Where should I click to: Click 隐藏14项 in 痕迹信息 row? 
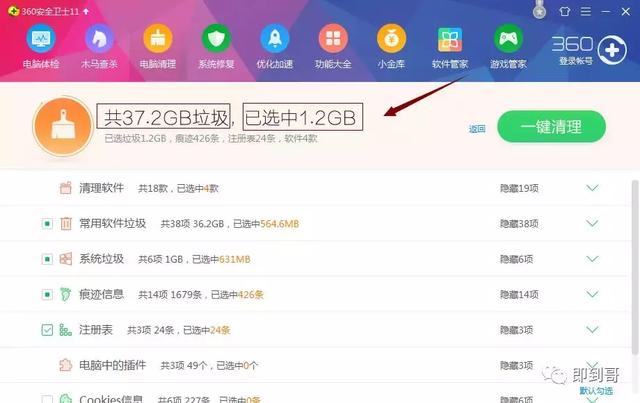(x=519, y=294)
